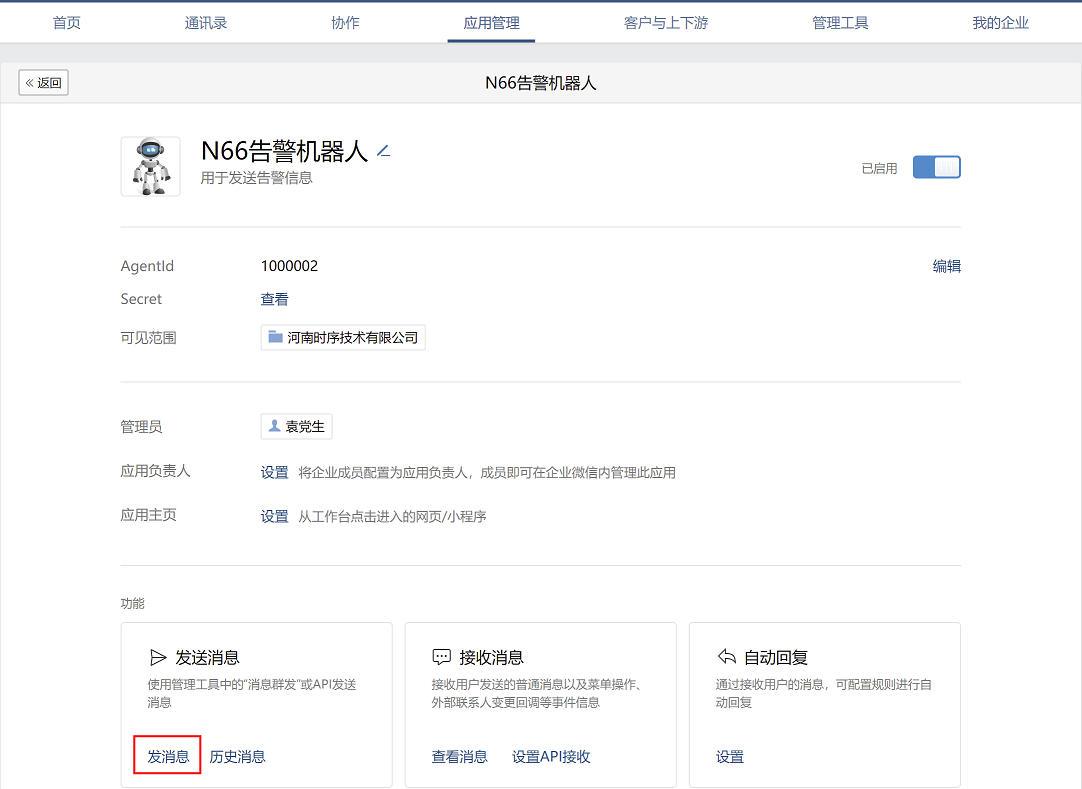Image resolution: width=1082 pixels, height=789 pixels.
Task: Open 发消息 under send message
Action: click(168, 756)
